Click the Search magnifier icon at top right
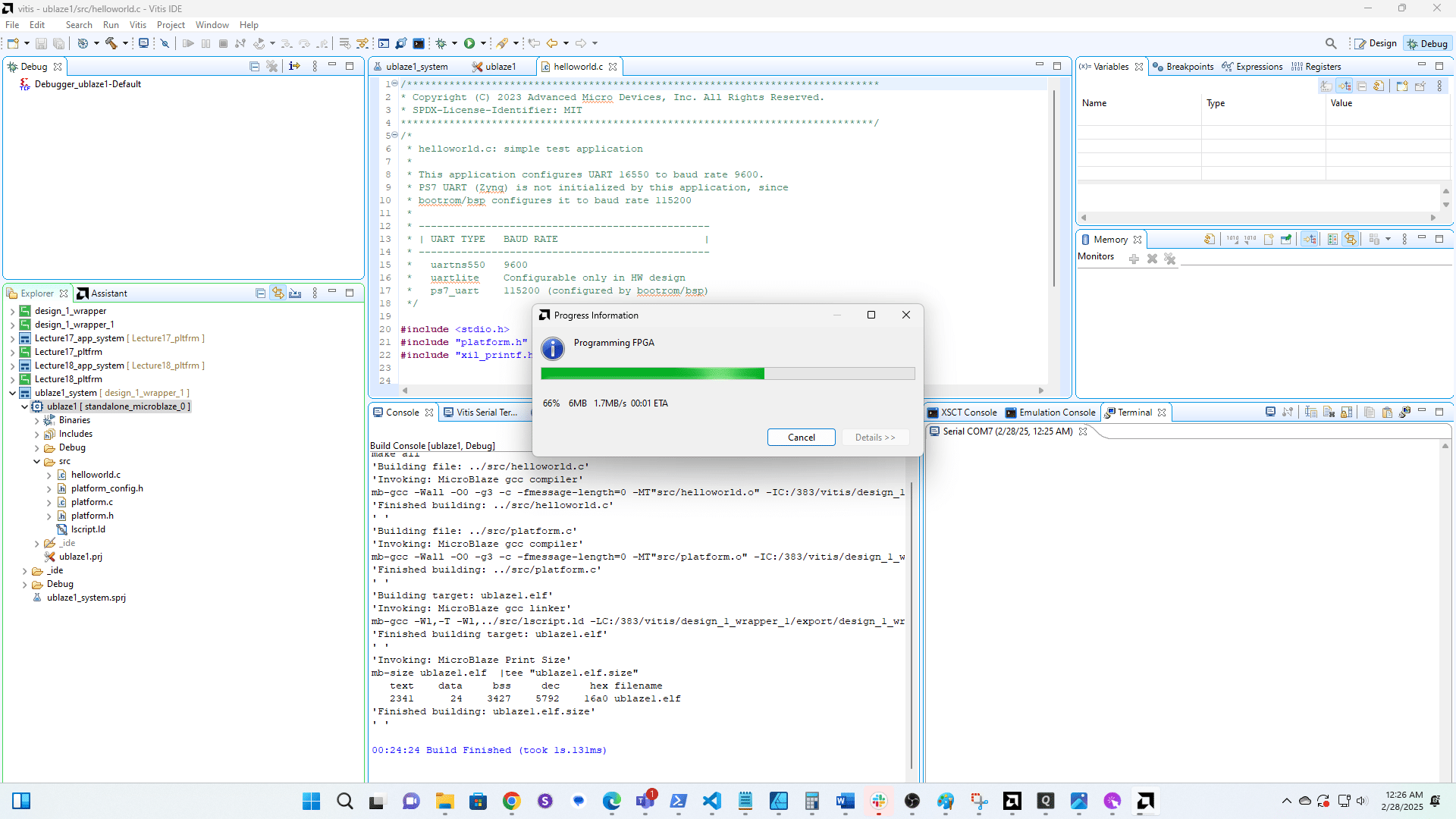This screenshot has height=819, width=1456. click(x=1331, y=43)
